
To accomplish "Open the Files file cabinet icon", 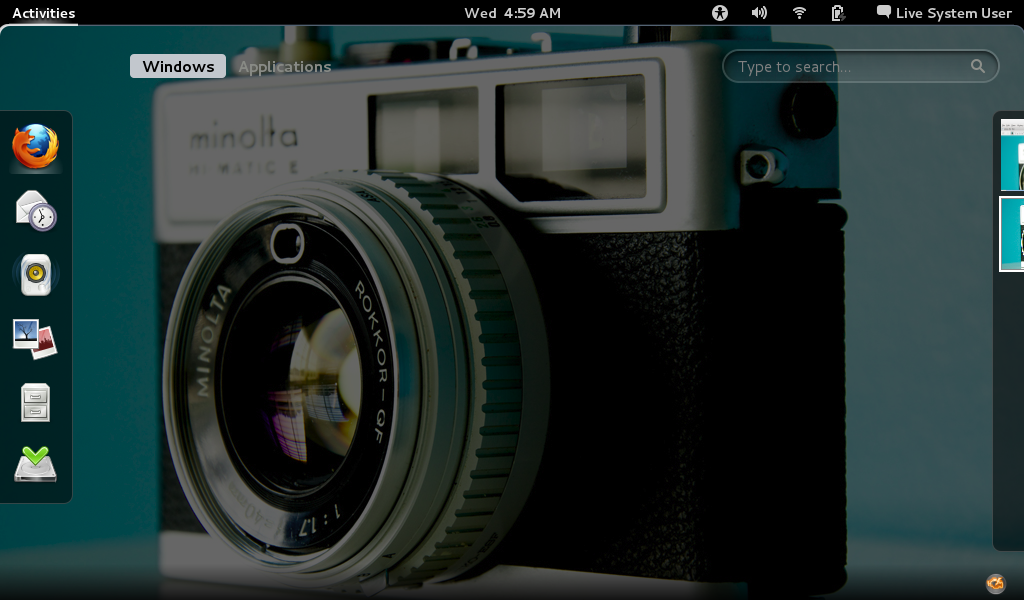I will pos(35,402).
